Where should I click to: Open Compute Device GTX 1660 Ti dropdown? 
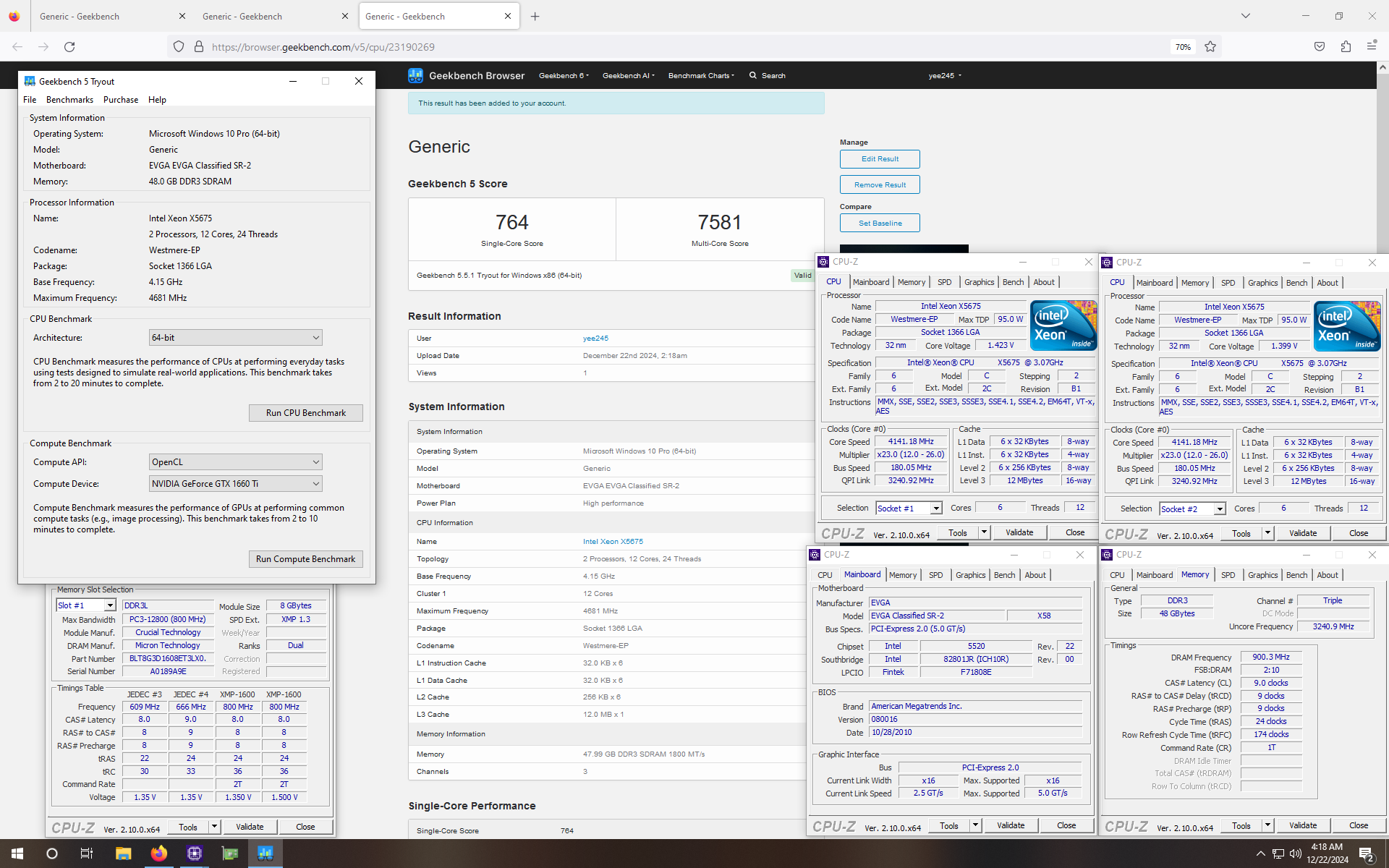pyautogui.click(x=235, y=484)
